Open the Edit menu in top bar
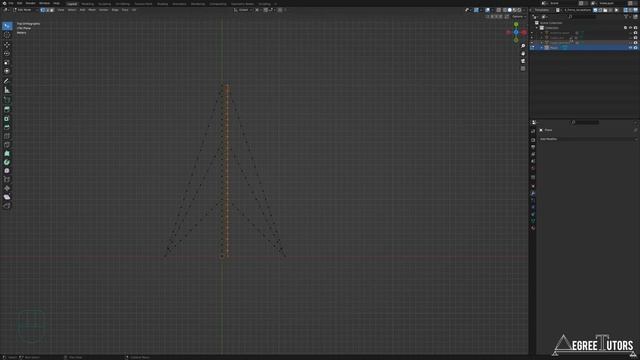Screen dimensions: 640x360 pyautogui.click(x=20, y=3)
